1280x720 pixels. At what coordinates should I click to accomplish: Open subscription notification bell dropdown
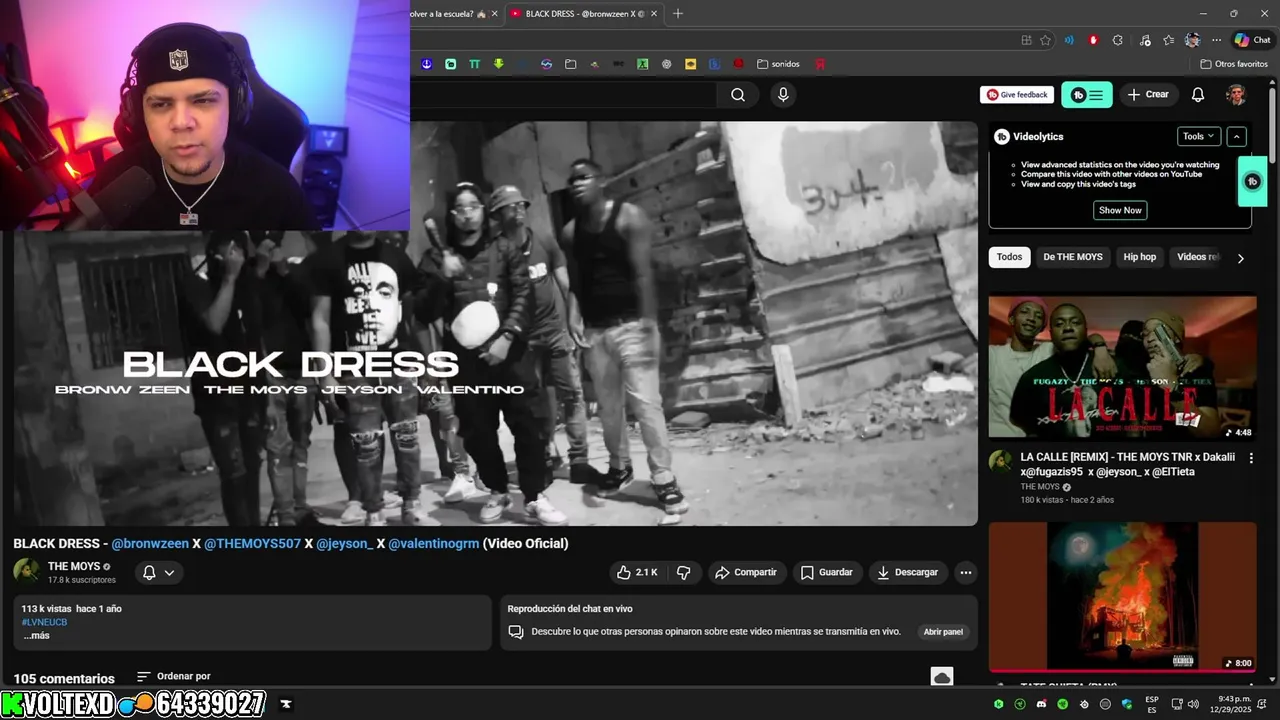(x=158, y=572)
